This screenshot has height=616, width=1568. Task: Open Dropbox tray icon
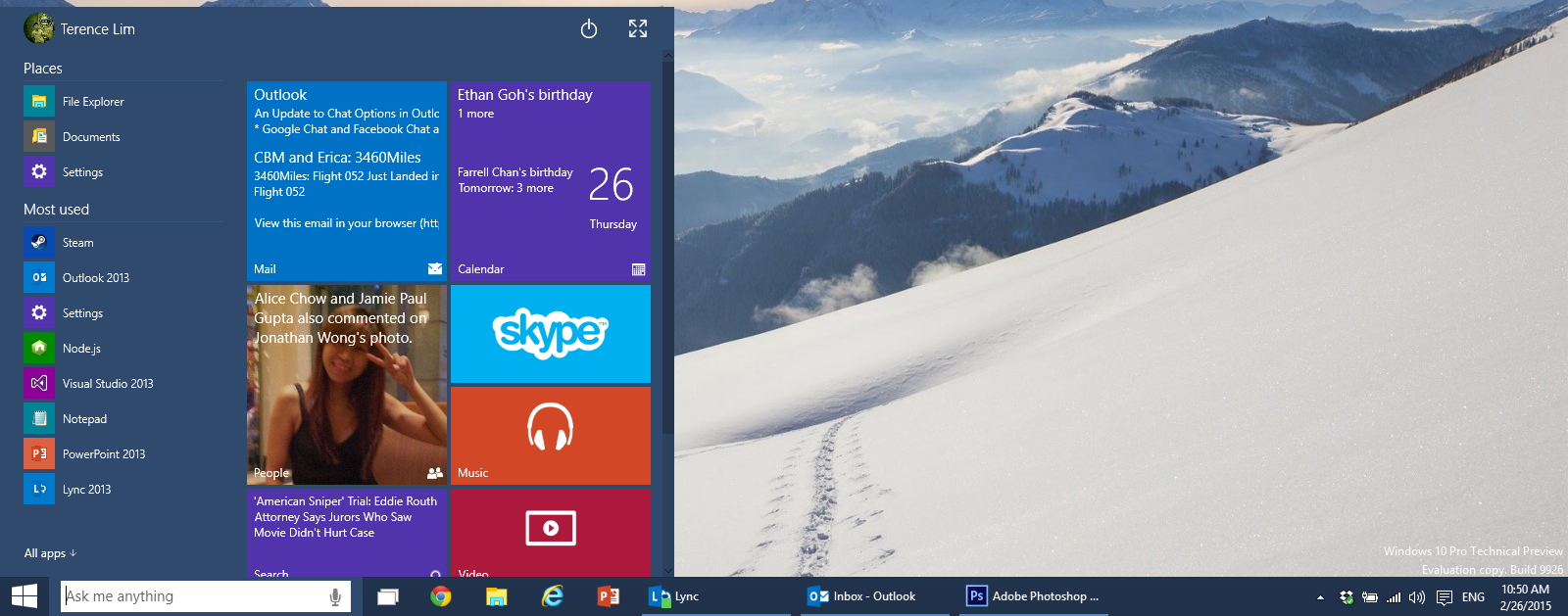[1347, 597]
